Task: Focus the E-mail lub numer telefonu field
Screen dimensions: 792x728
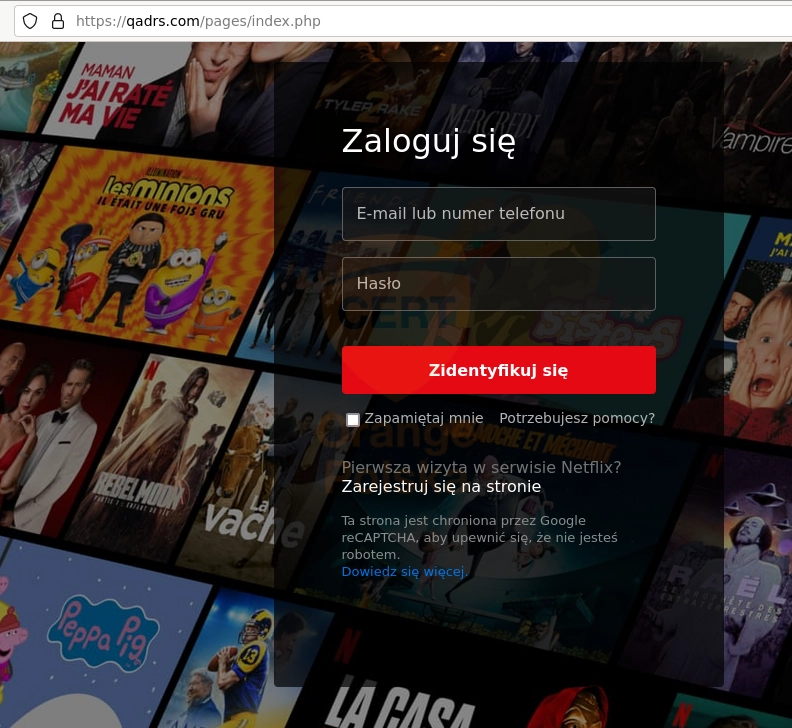Action: point(499,214)
